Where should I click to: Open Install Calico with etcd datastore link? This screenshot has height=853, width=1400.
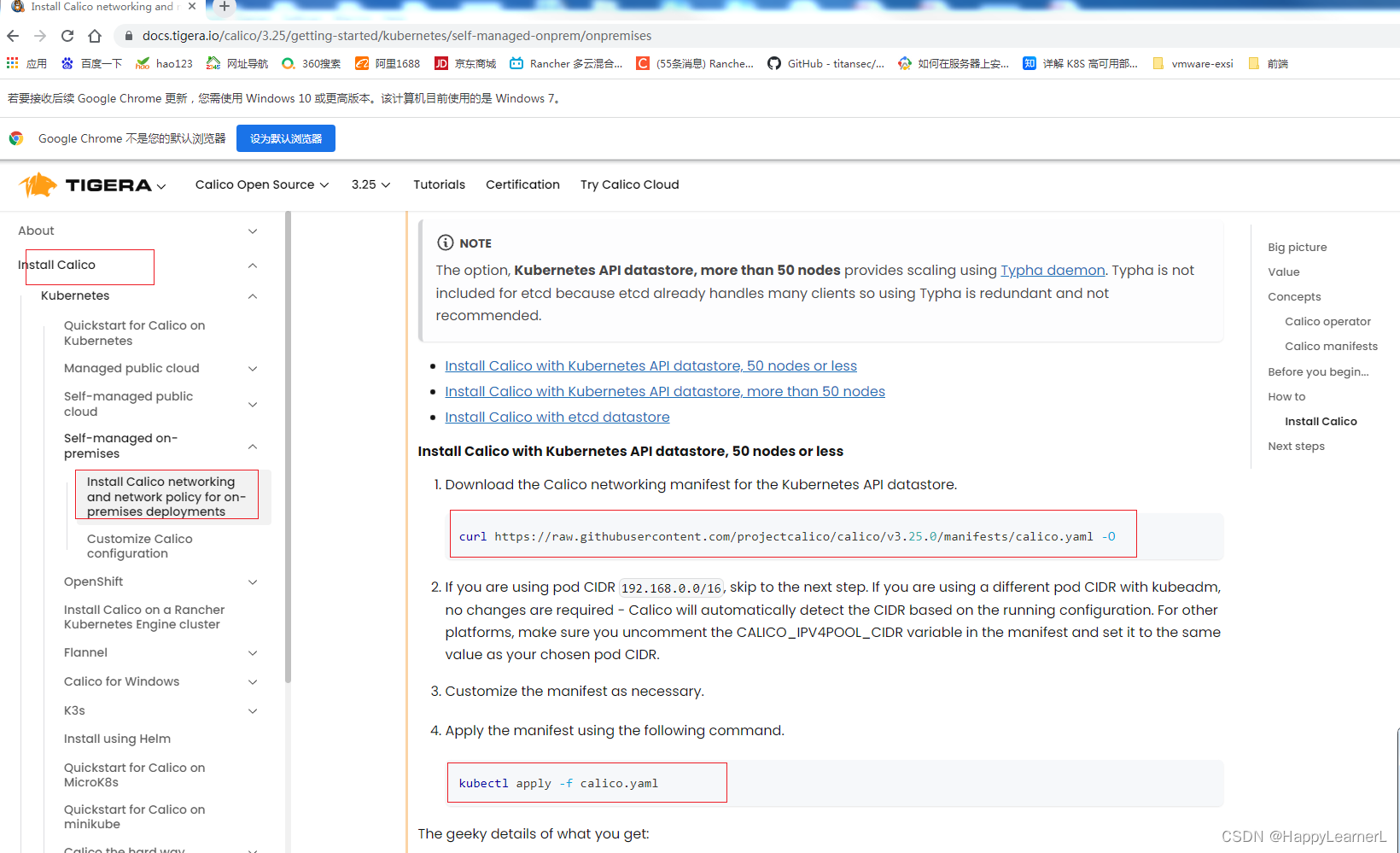(557, 417)
